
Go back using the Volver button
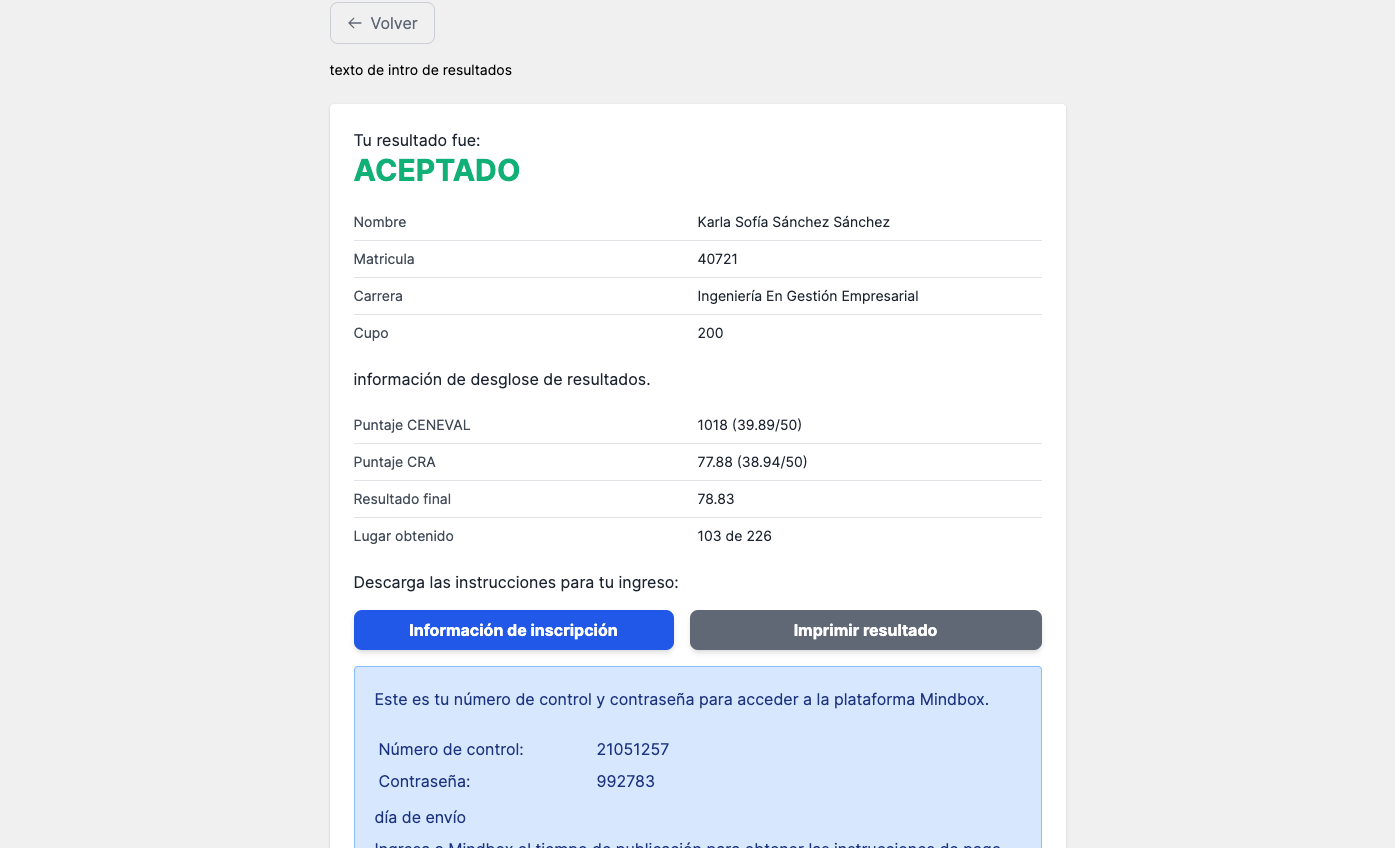coord(382,23)
